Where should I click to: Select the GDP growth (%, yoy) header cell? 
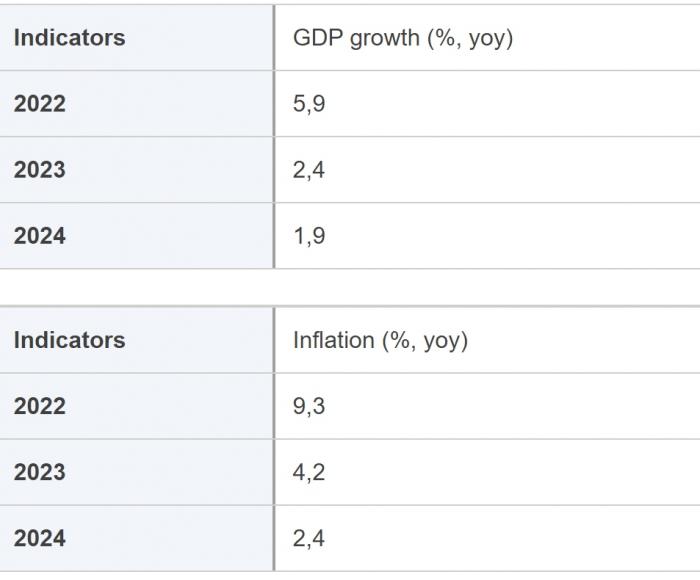click(x=402, y=38)
